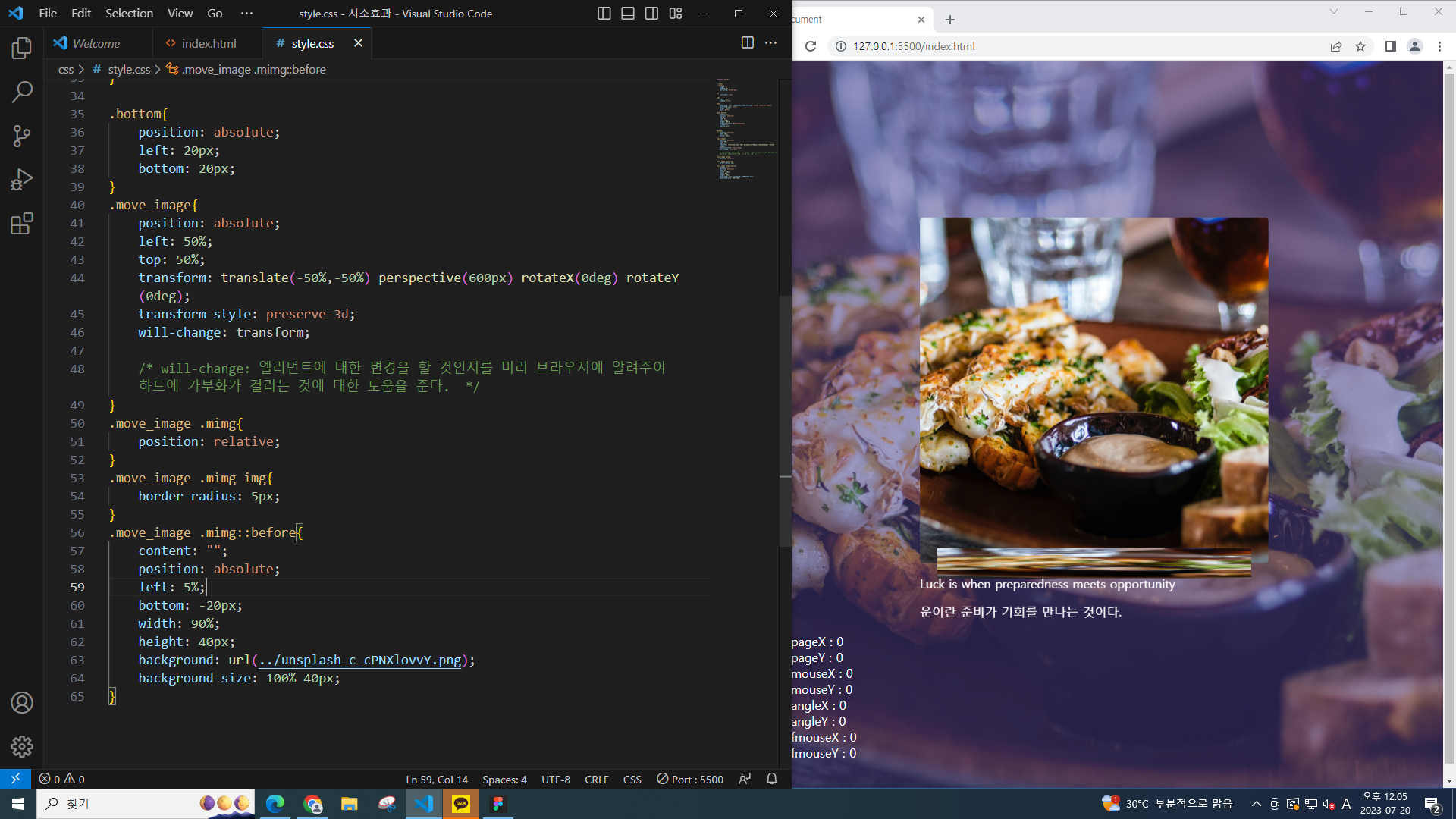This screenshot has height=819, width=1456.
Task: Show hidden system tray icons chevron
Action: coord(1256,804)
